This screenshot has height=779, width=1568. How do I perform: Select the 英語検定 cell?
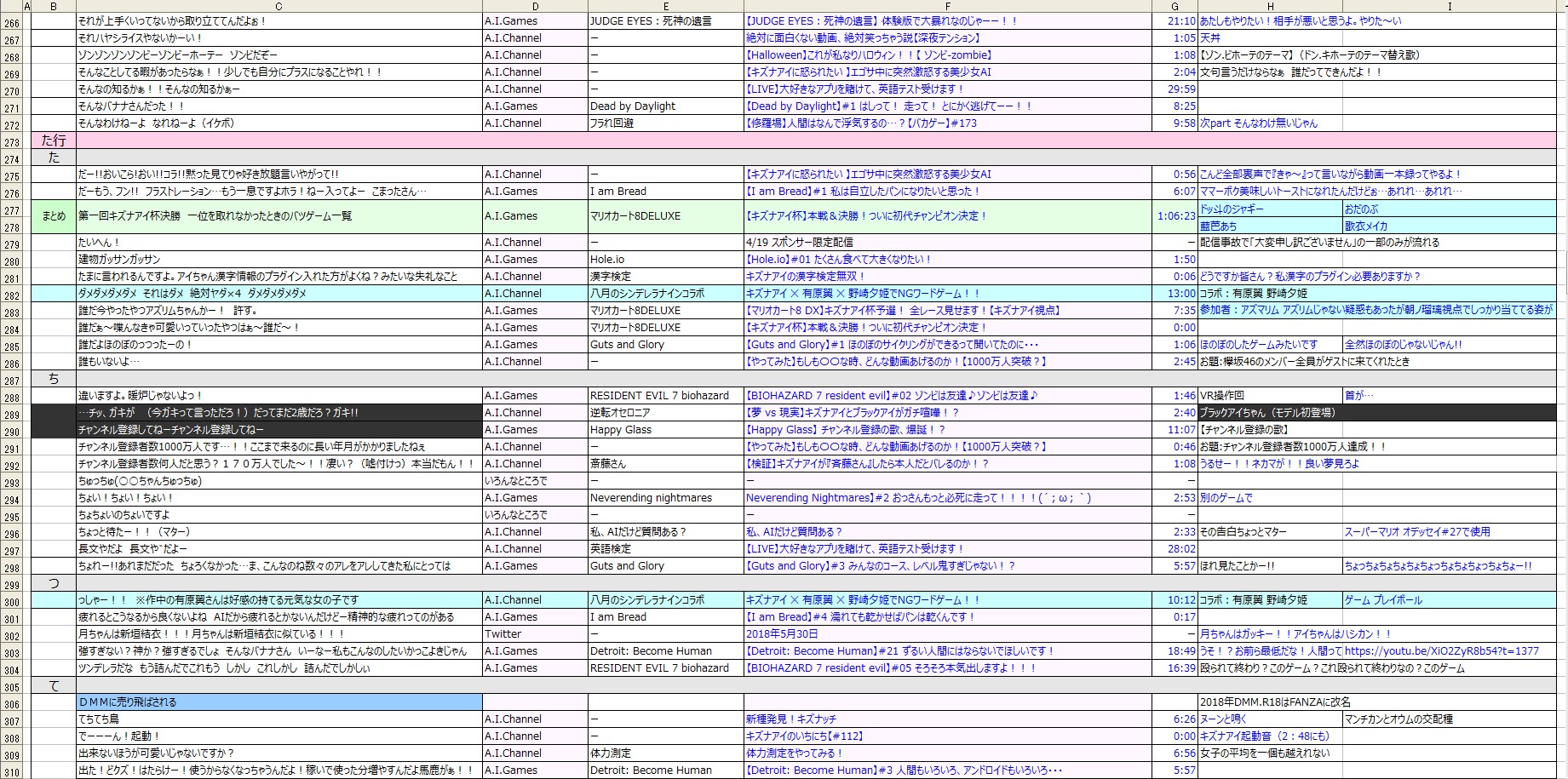(x=665, y=548)
